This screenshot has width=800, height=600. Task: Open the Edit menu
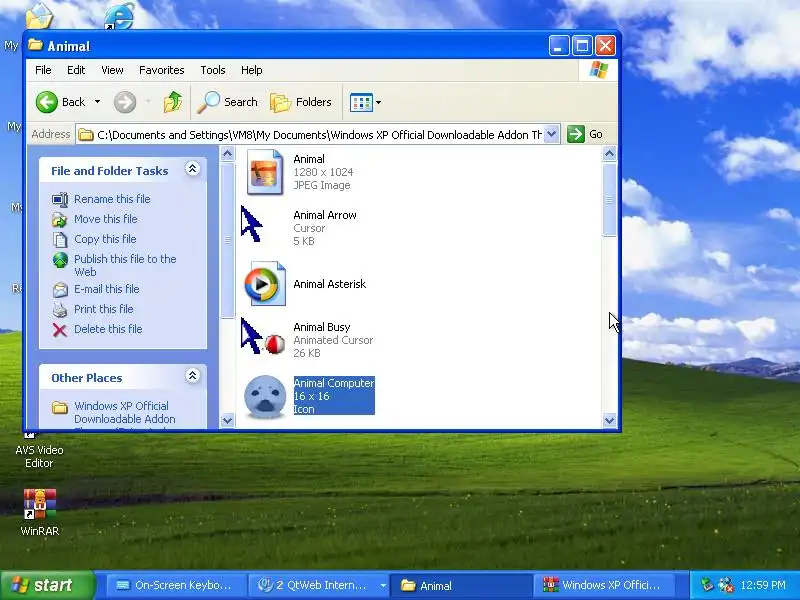[76, 70]
